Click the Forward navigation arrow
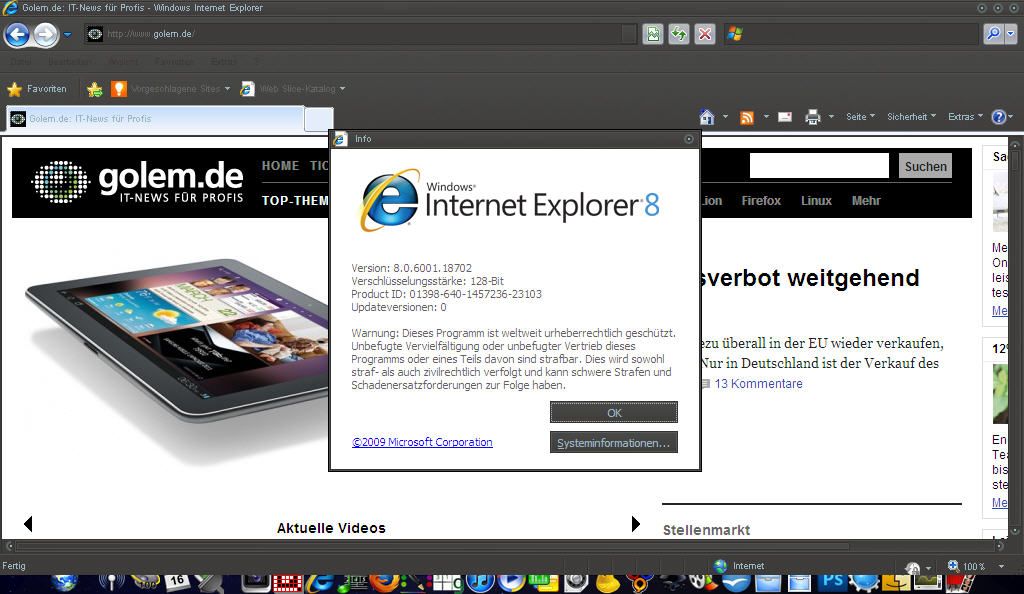The image size is (1024, 594). click(46, 35)
